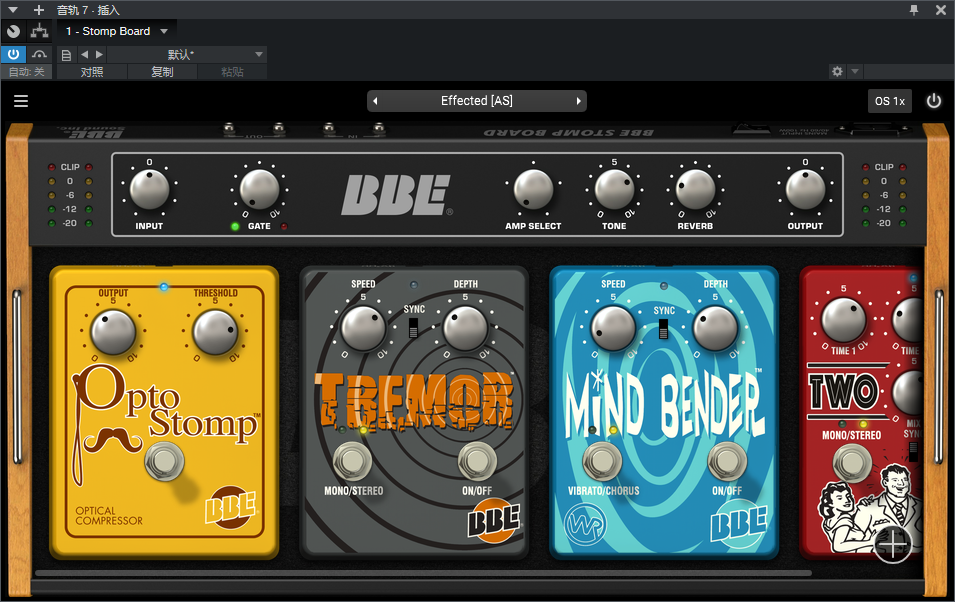Viewport: 955px width, 602px height.
Task: Open the plugin hamburger menu
Action: 21,101
